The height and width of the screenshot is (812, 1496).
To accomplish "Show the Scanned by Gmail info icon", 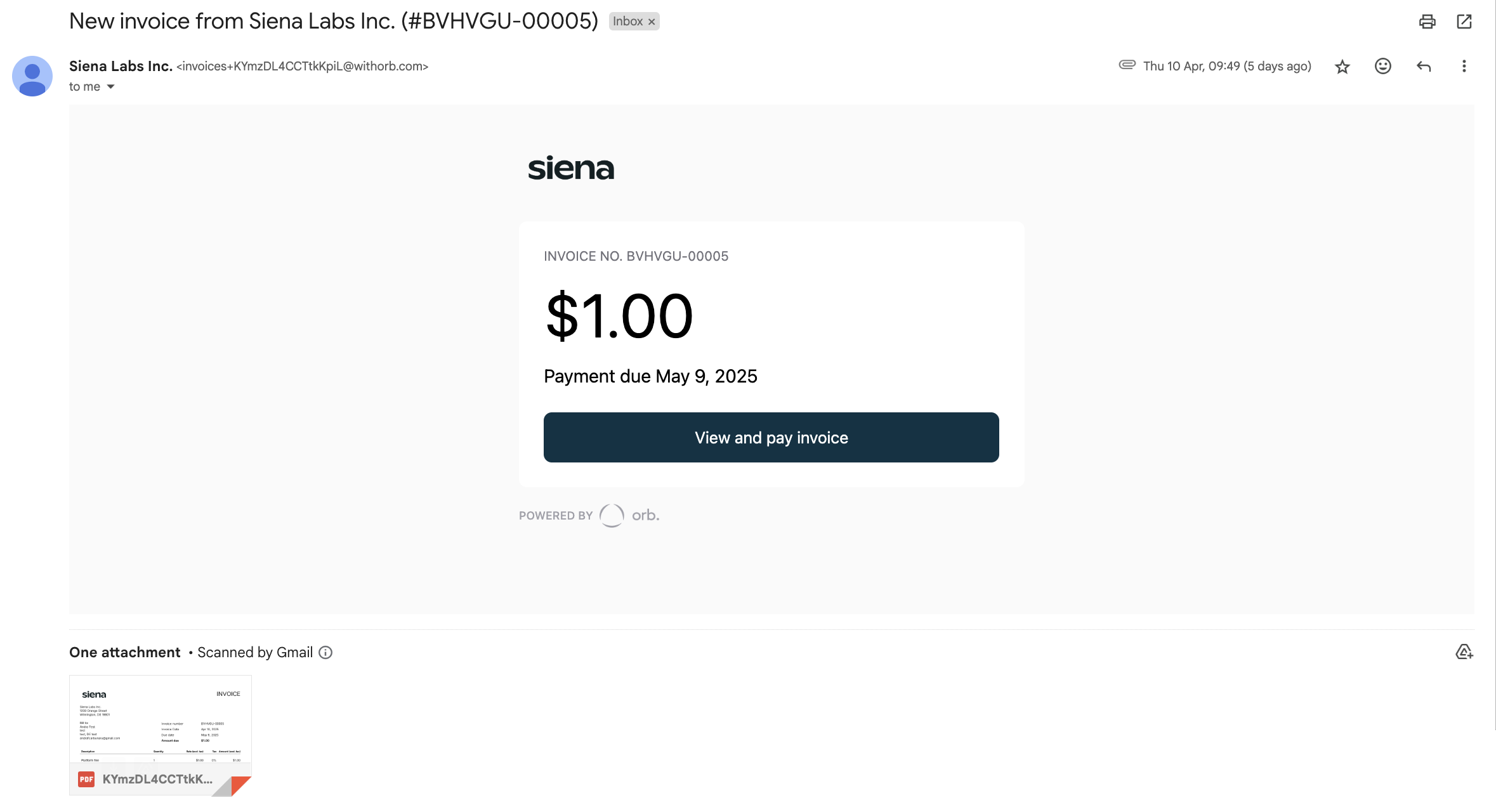I will [325, 652].
